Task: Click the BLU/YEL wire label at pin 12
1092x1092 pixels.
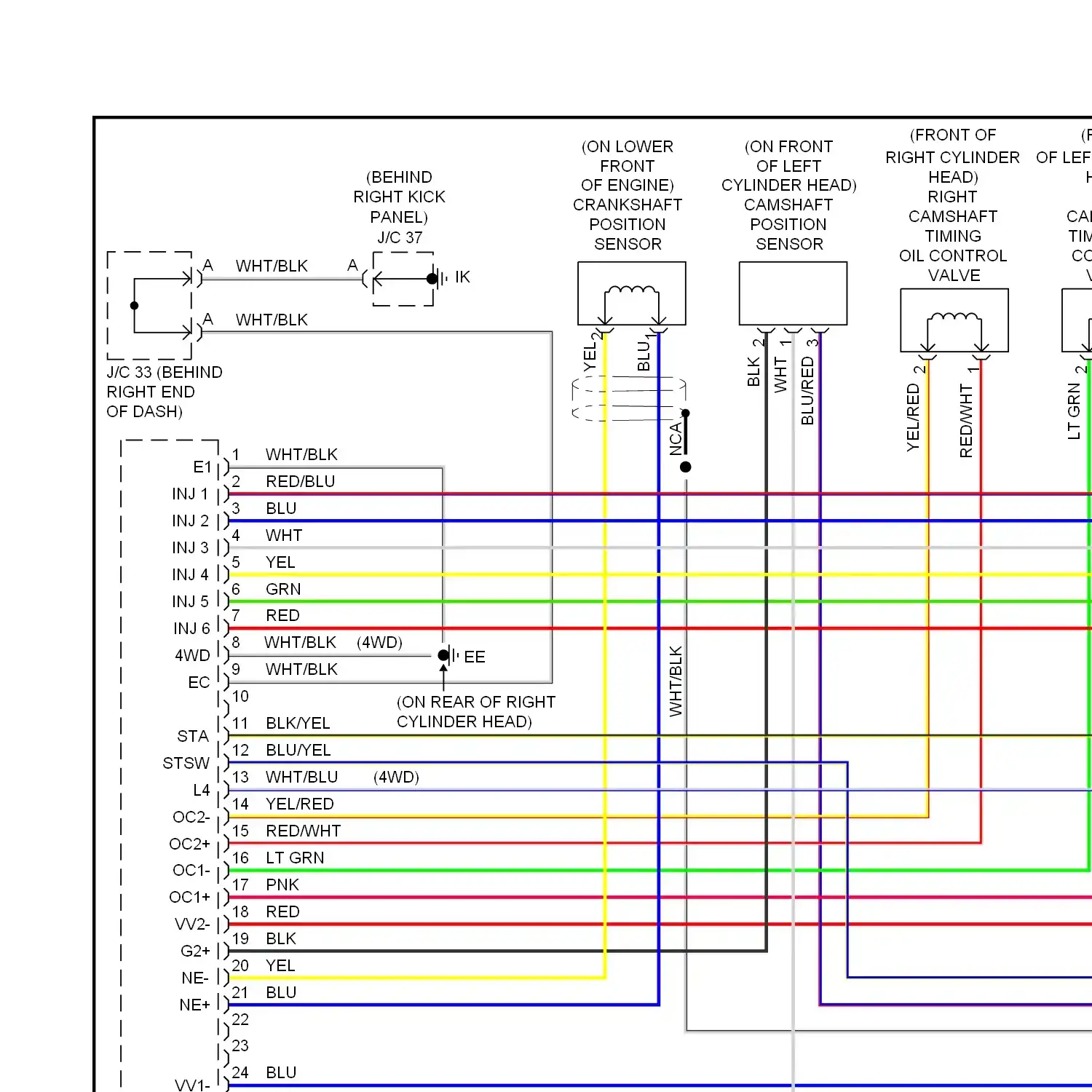Action: (298, 751)
